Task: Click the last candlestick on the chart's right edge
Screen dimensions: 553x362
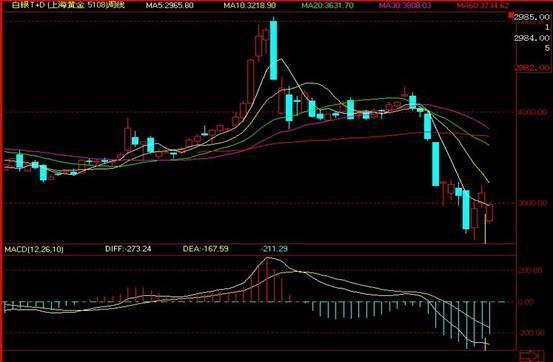Action: [490, 212]
